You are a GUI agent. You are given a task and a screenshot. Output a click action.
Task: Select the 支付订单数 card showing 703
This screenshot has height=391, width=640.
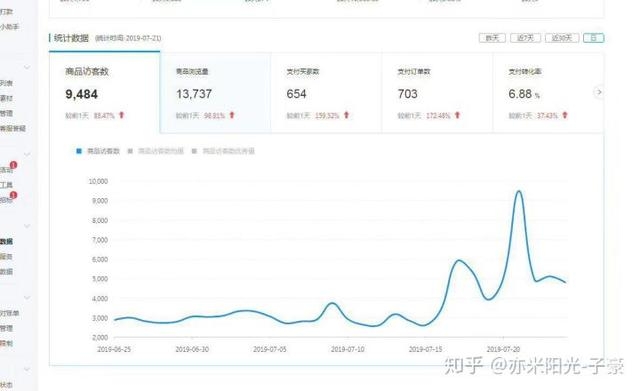tap(437, 93)
